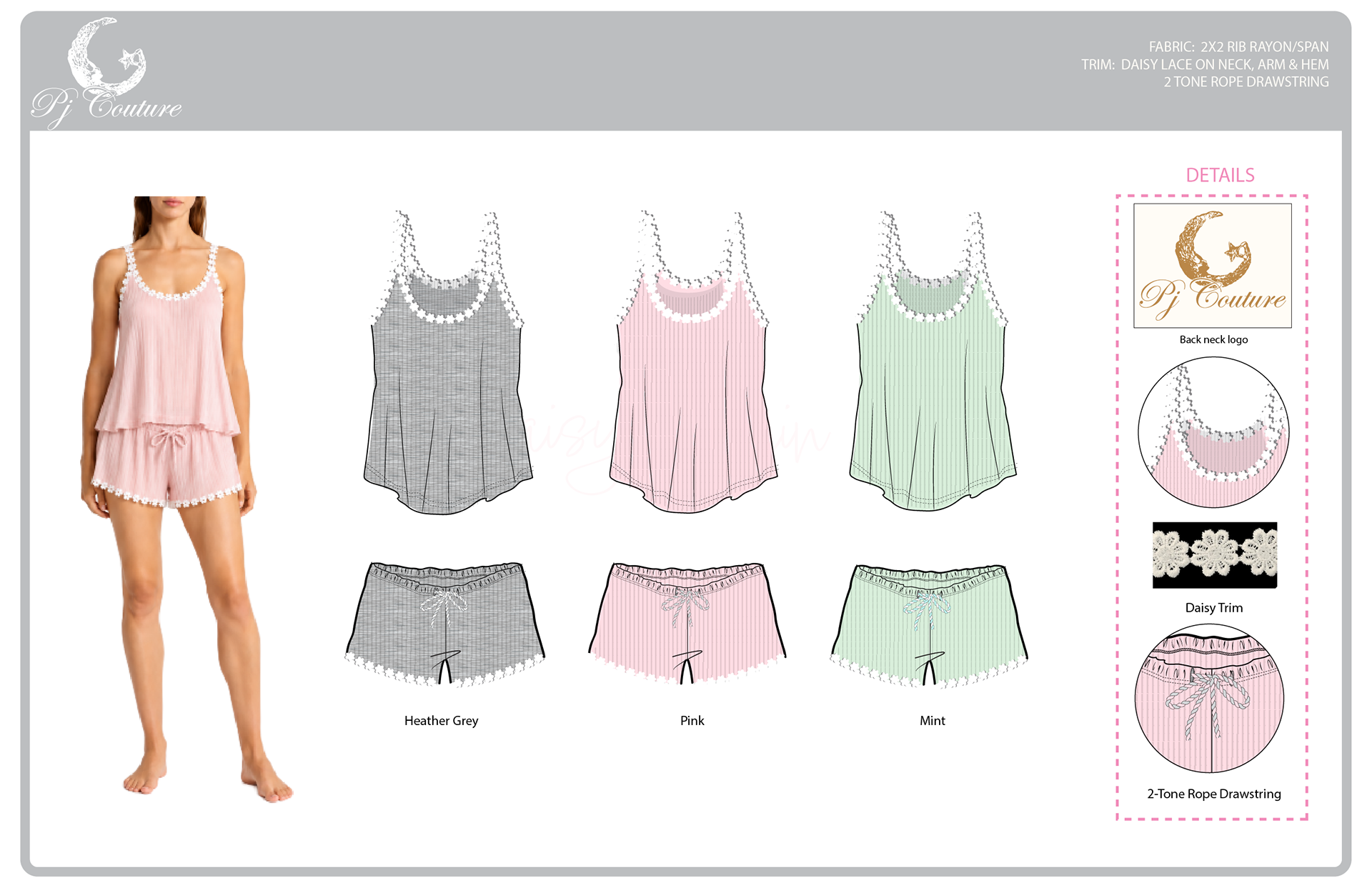Click the Back neck logo caption
Image resolution: width=1372 pixels, height=888 pixels.
pos(1213,339)
